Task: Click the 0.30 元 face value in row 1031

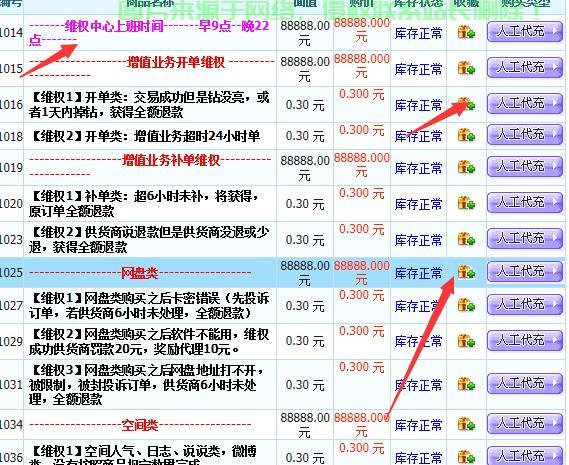Action: 305,385
